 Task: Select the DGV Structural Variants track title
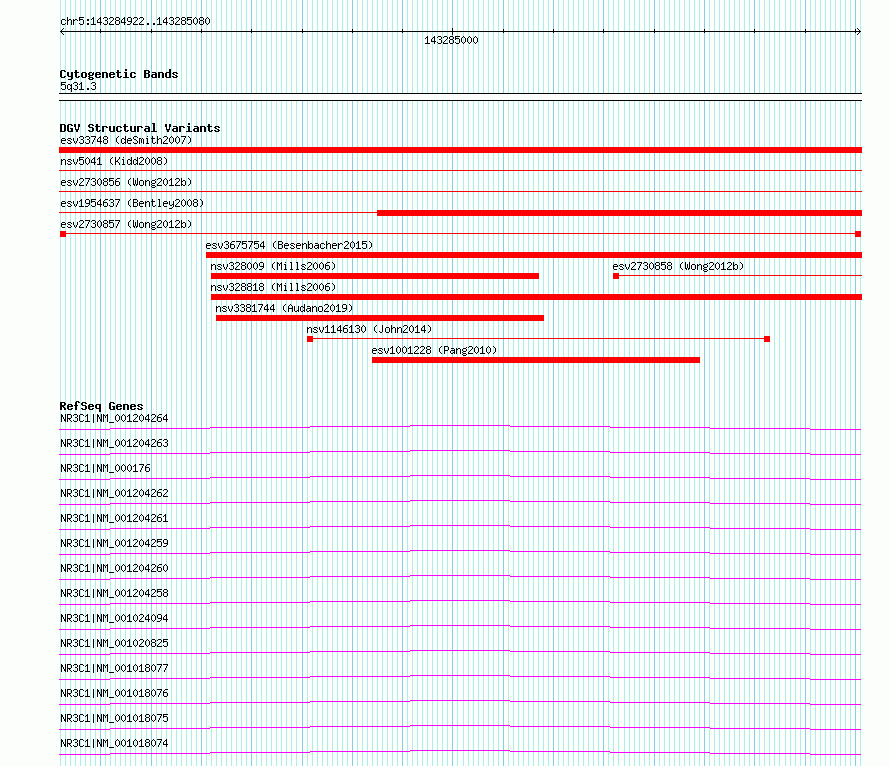point(140,128)
